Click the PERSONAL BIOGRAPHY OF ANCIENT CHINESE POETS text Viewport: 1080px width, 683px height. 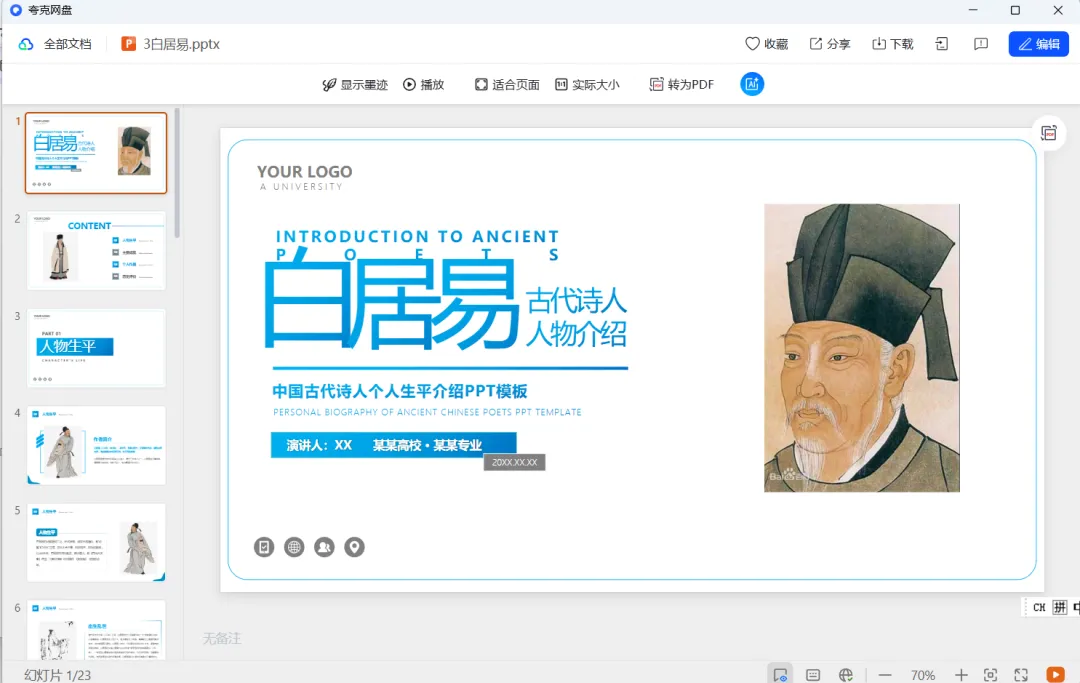coord(427,412)
